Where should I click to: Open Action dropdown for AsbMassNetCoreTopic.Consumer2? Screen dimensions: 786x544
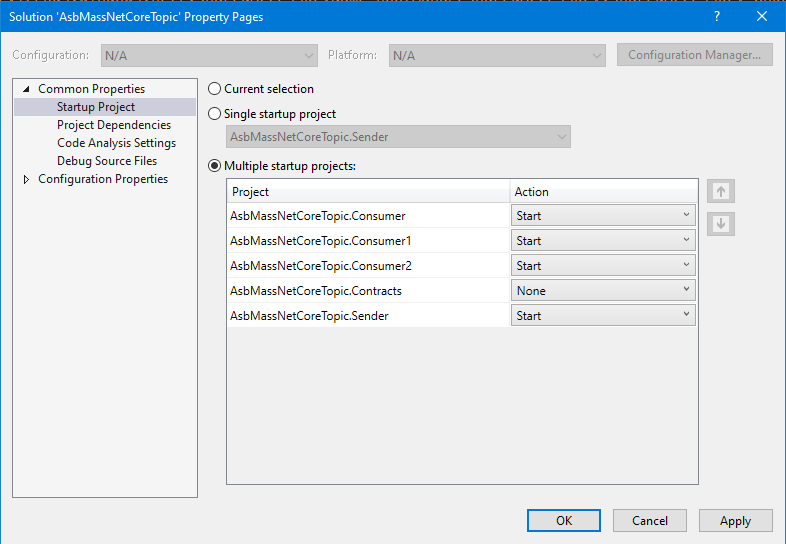point(603,266)
